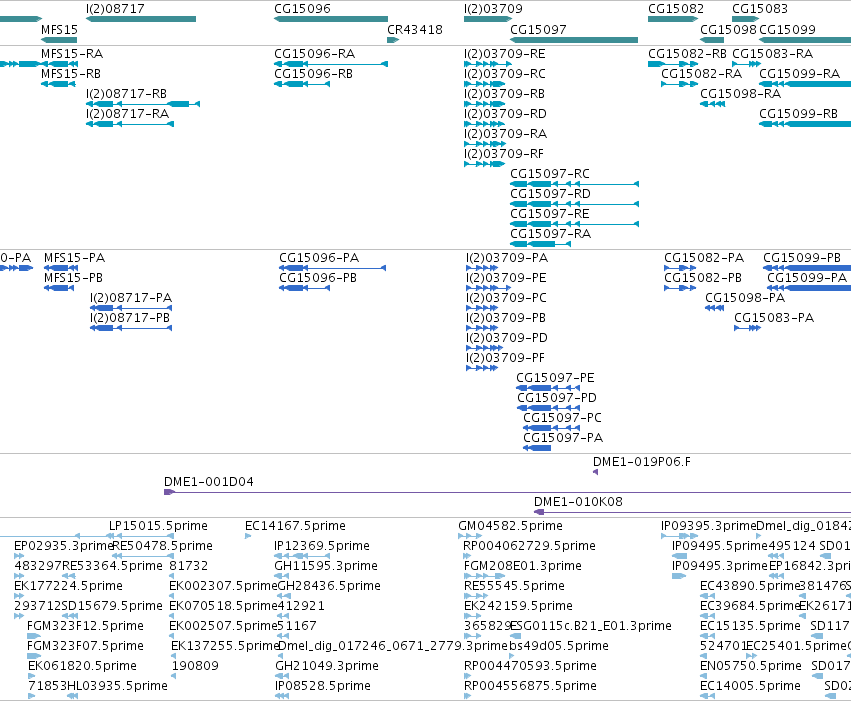This screenshot has width=851, height=701.
Task: Click protein l(2)08717-PB
Action: 131,328
